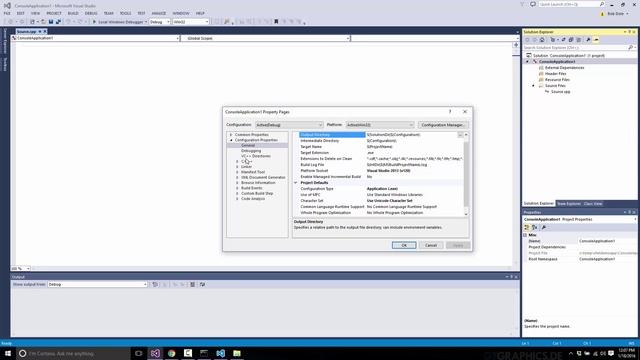
Task: Expand the Build Events node
Action: pyautogui.click(x=237, y=188)
